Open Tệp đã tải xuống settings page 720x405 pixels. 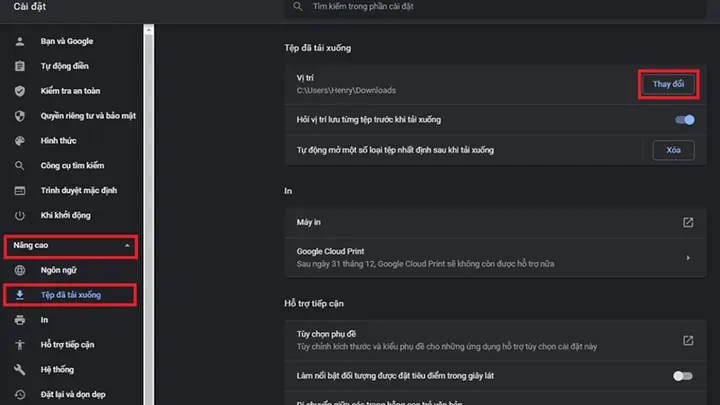tap(70, 295)
